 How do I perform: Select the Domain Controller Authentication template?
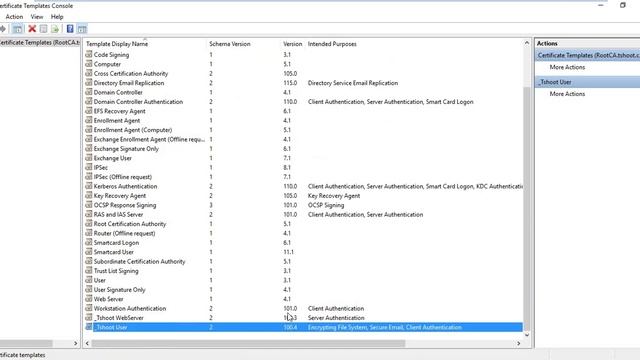click(x=138, y=102)
